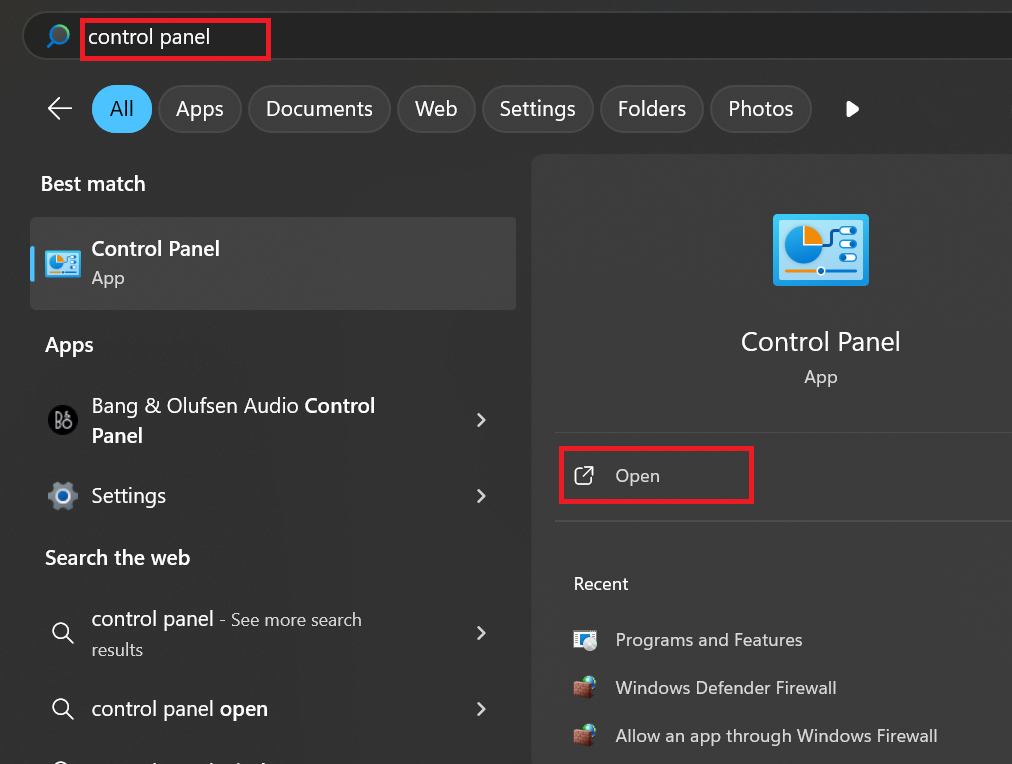Click magnifier icon next to "control panel - See more"

pos(63,632)
